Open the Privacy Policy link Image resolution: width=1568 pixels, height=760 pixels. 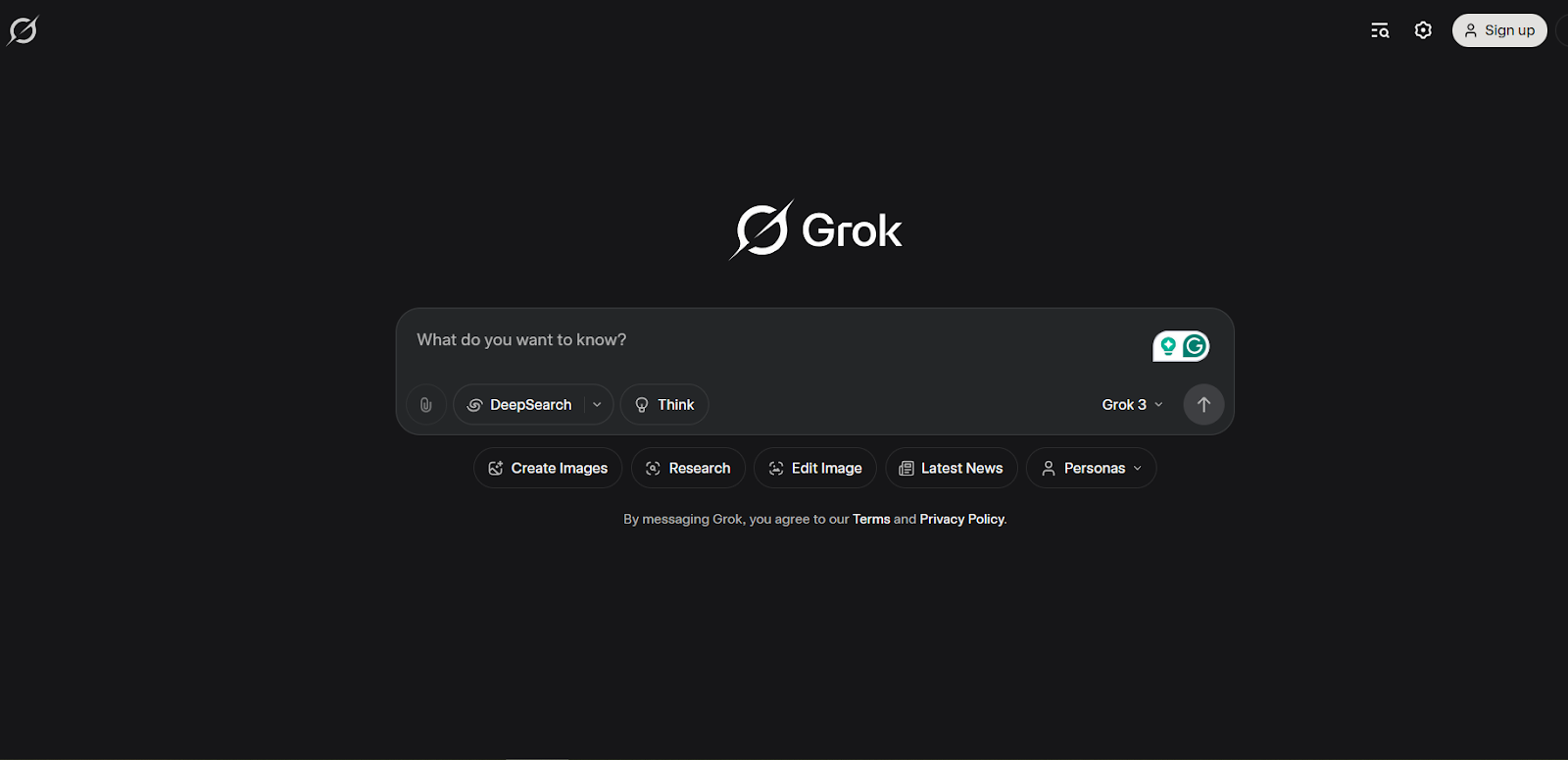click(962, 519)
